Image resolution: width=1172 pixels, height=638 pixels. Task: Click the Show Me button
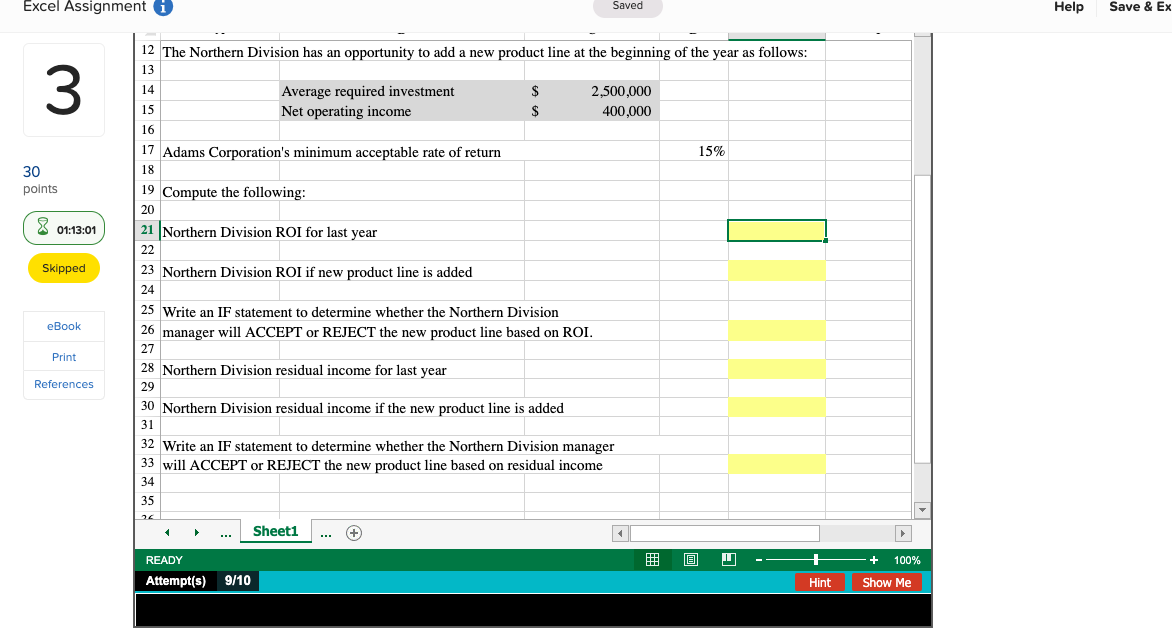[886, 582]
